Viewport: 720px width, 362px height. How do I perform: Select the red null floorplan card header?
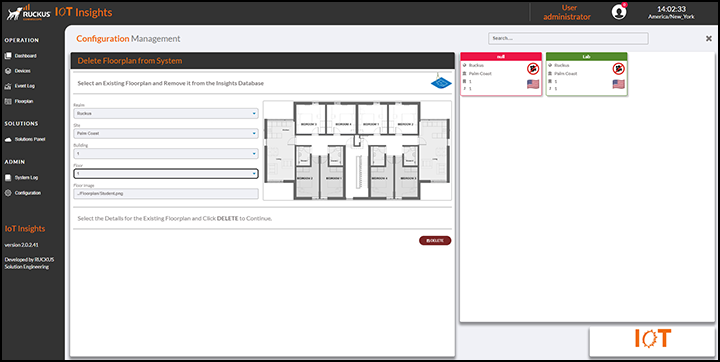(x=501, y=56)
